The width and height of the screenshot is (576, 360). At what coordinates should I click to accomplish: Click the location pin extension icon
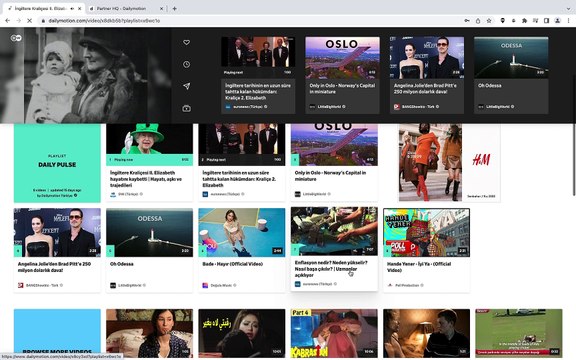(502, 21)
